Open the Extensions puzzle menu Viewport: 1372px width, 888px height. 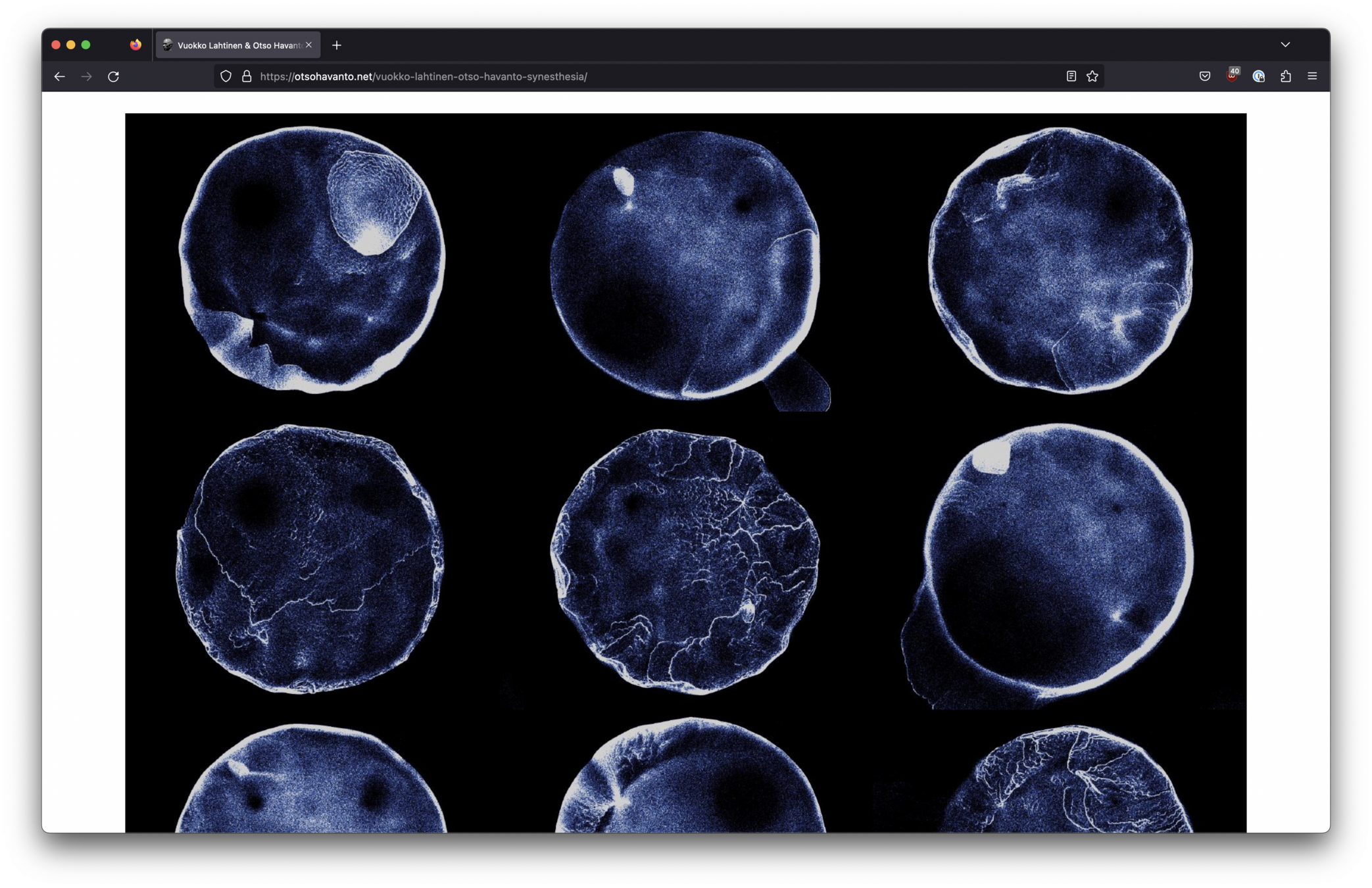coord(1285,76)
